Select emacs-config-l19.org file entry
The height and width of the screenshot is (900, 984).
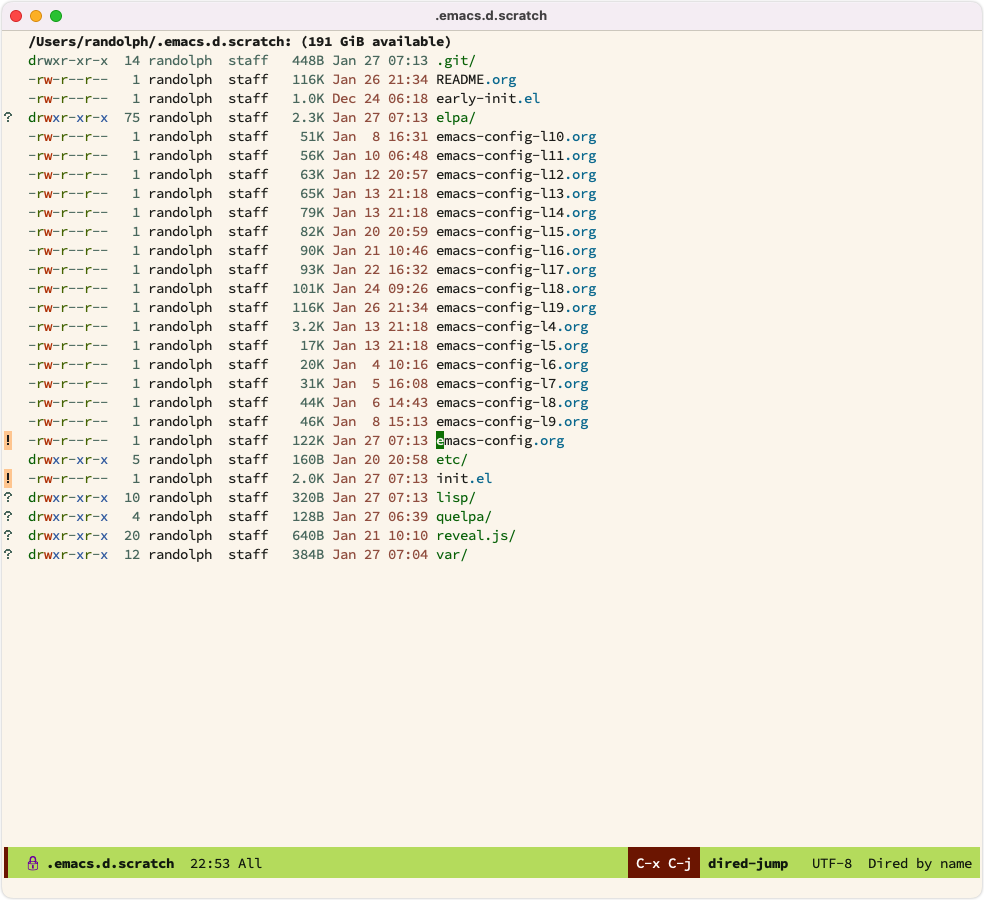pos(516,308)
